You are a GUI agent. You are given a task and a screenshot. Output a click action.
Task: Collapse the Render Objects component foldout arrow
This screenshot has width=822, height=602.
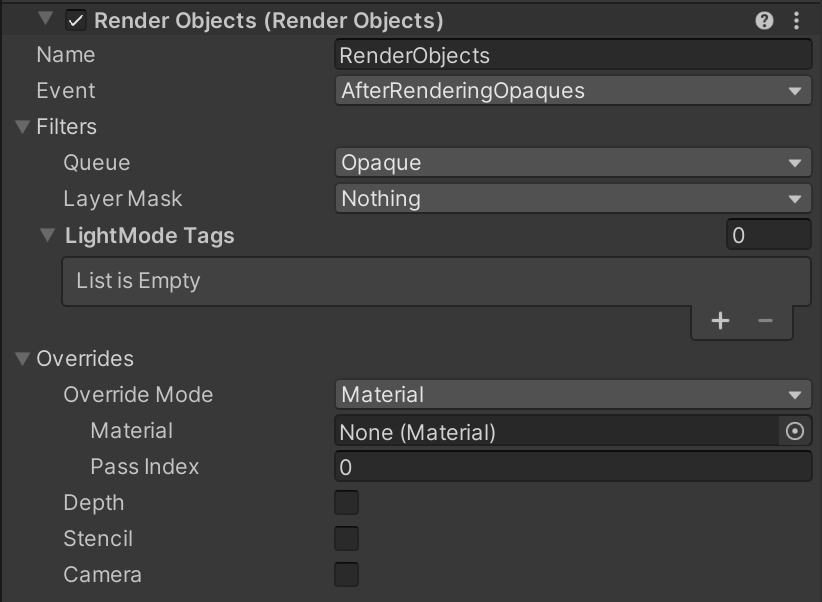point(46,19)
